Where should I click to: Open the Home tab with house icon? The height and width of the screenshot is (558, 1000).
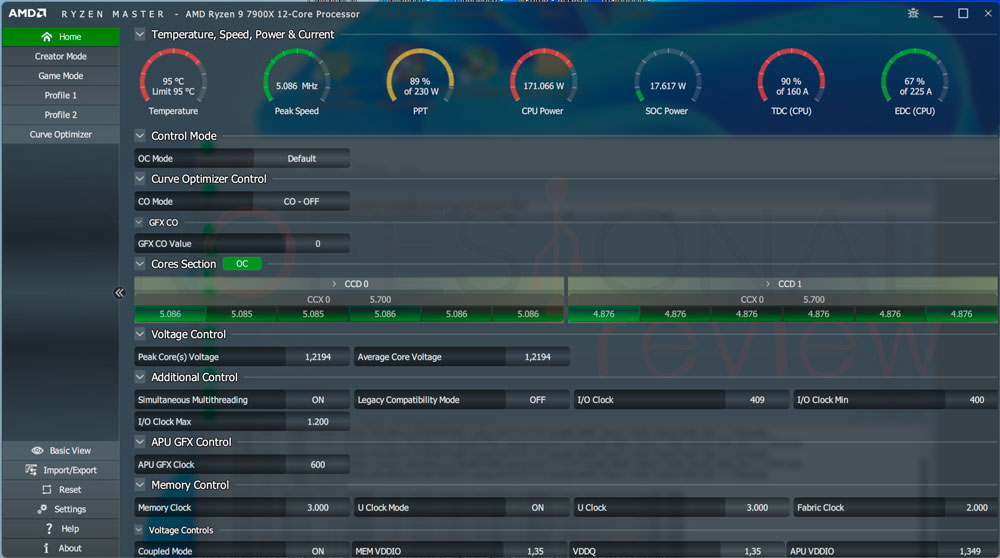61,37
